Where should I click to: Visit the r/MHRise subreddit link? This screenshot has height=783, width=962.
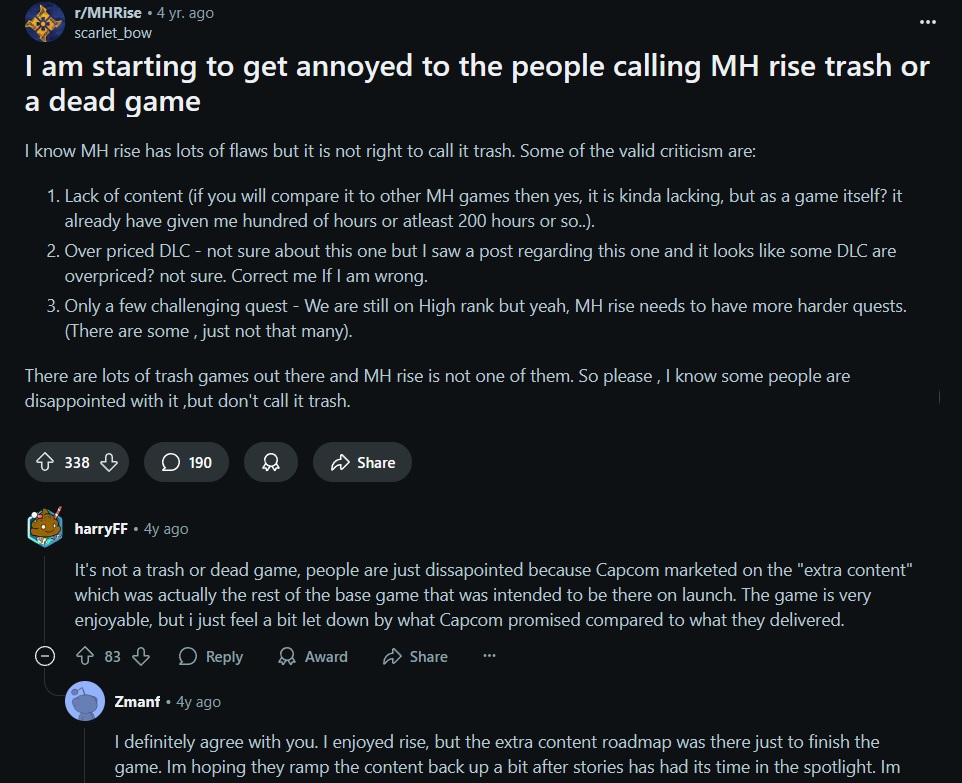tap(108, 13)
